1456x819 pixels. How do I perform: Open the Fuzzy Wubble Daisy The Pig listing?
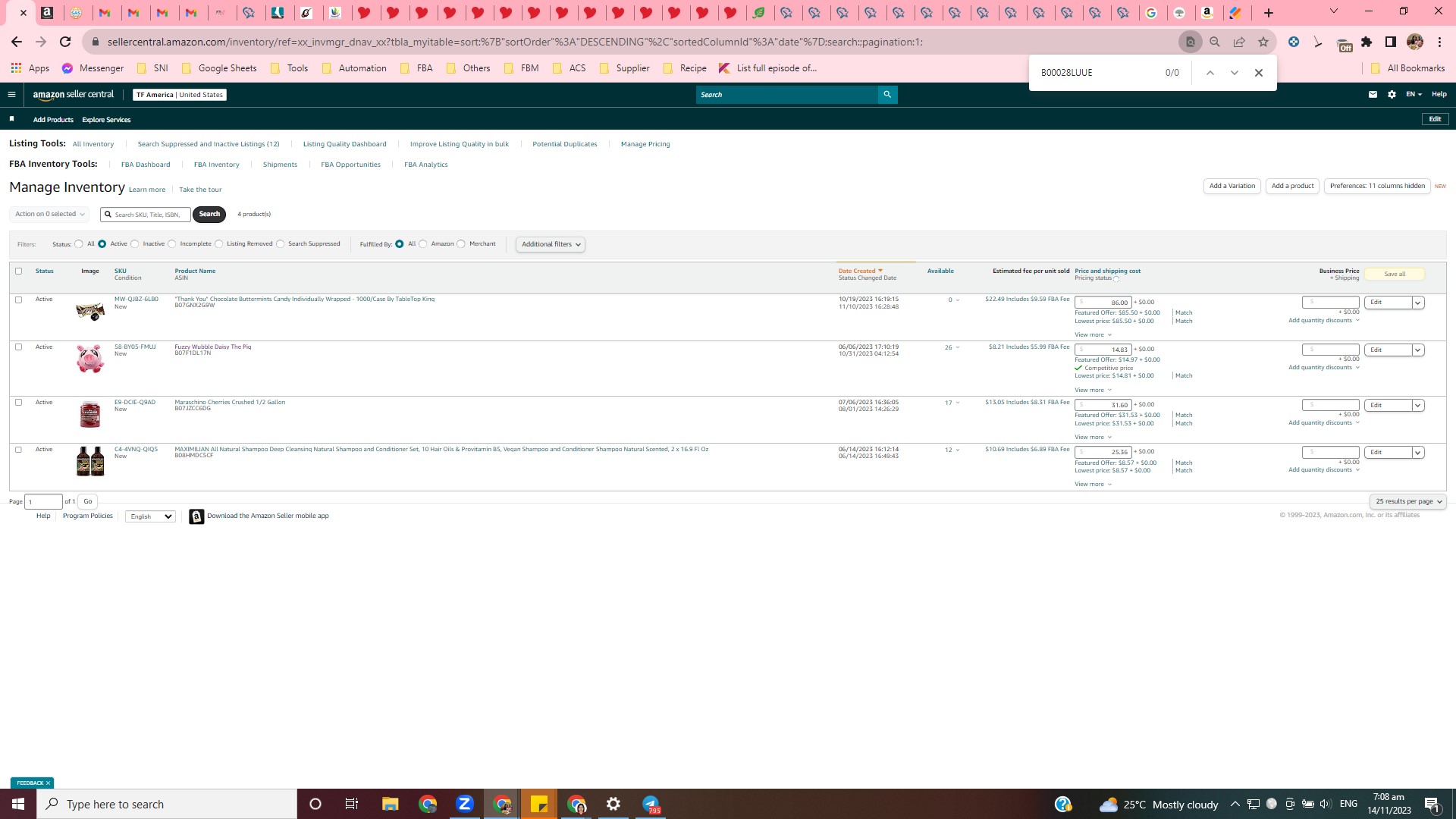(x=213, y=347)
